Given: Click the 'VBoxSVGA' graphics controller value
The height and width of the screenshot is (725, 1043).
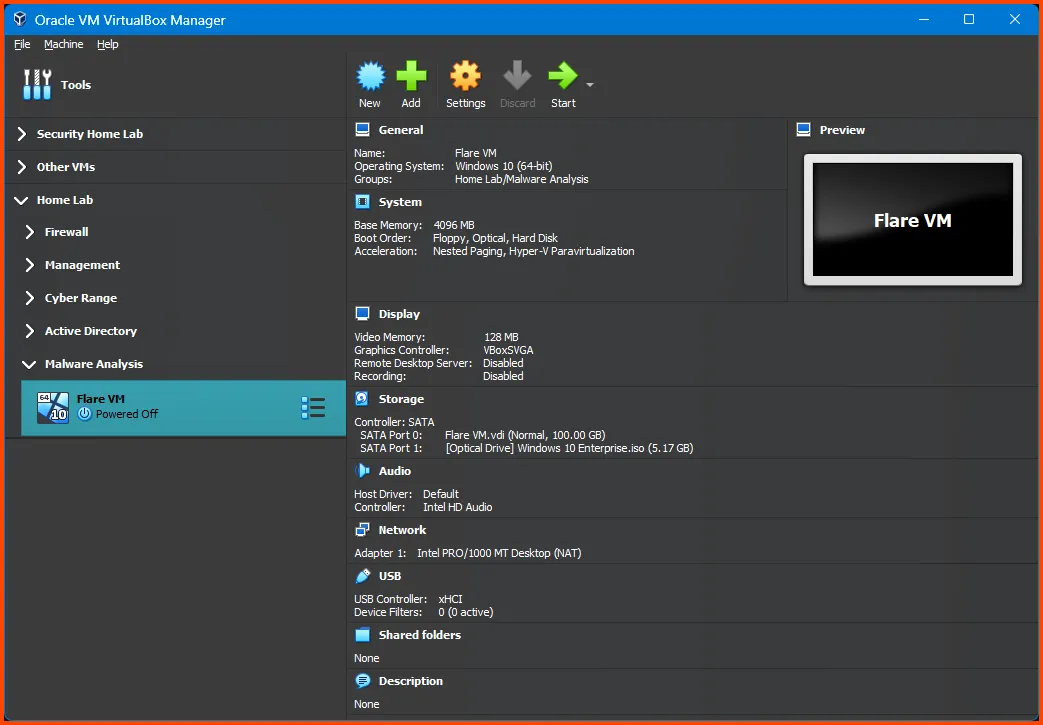Looking at the screenshot, I should [x=508, y=351].
